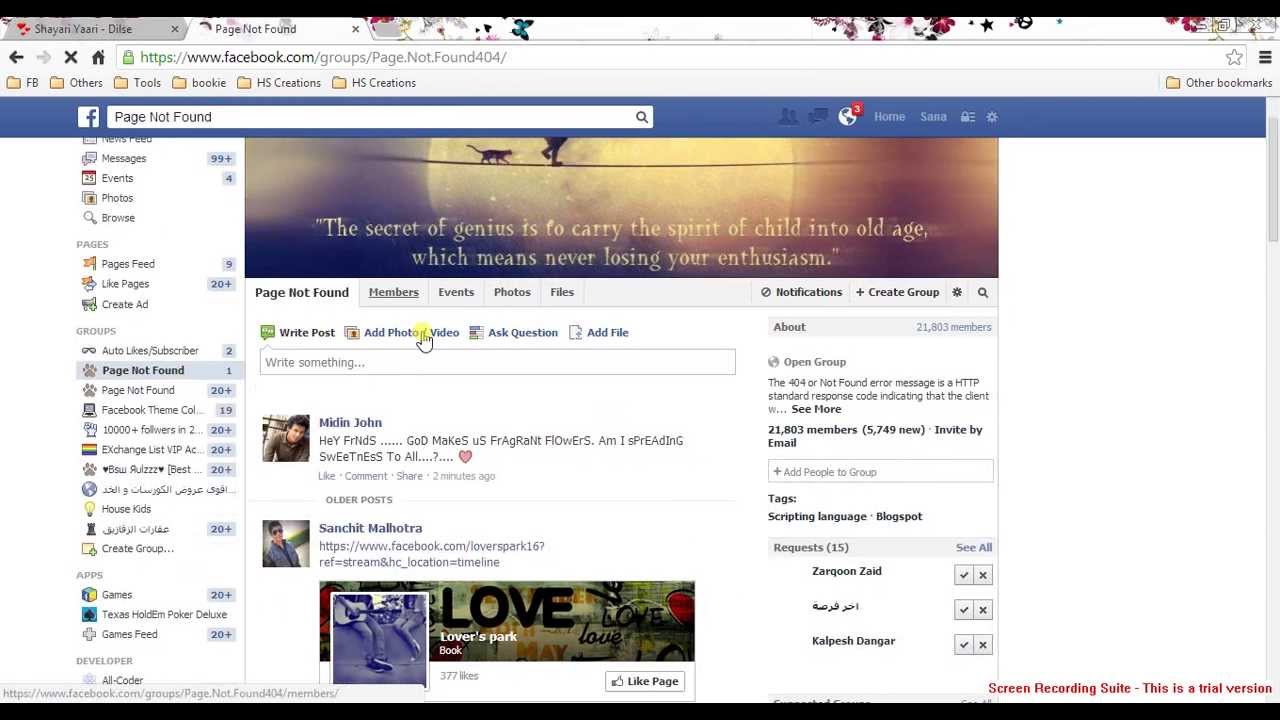The image size is (1280, 720).
Task: Select Add File option
Action: pyautogui.click(x=598, y=332)
